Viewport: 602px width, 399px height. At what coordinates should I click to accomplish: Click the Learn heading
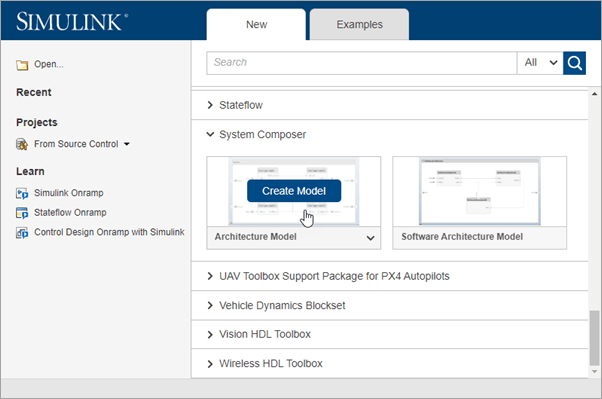click(30, 171)
